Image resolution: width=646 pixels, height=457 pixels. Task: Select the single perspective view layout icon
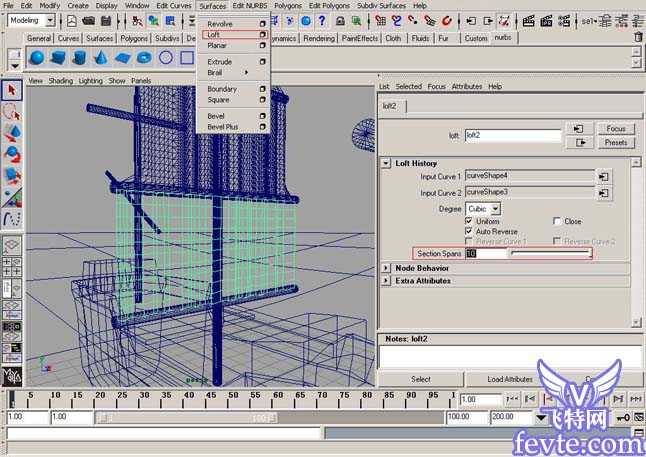tap(12, 246)
